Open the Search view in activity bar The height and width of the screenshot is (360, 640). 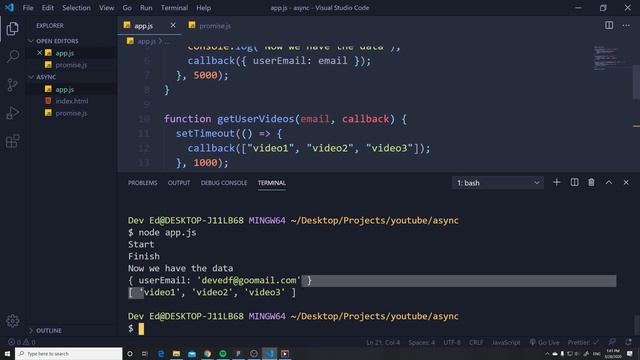[x=13, y=56]
